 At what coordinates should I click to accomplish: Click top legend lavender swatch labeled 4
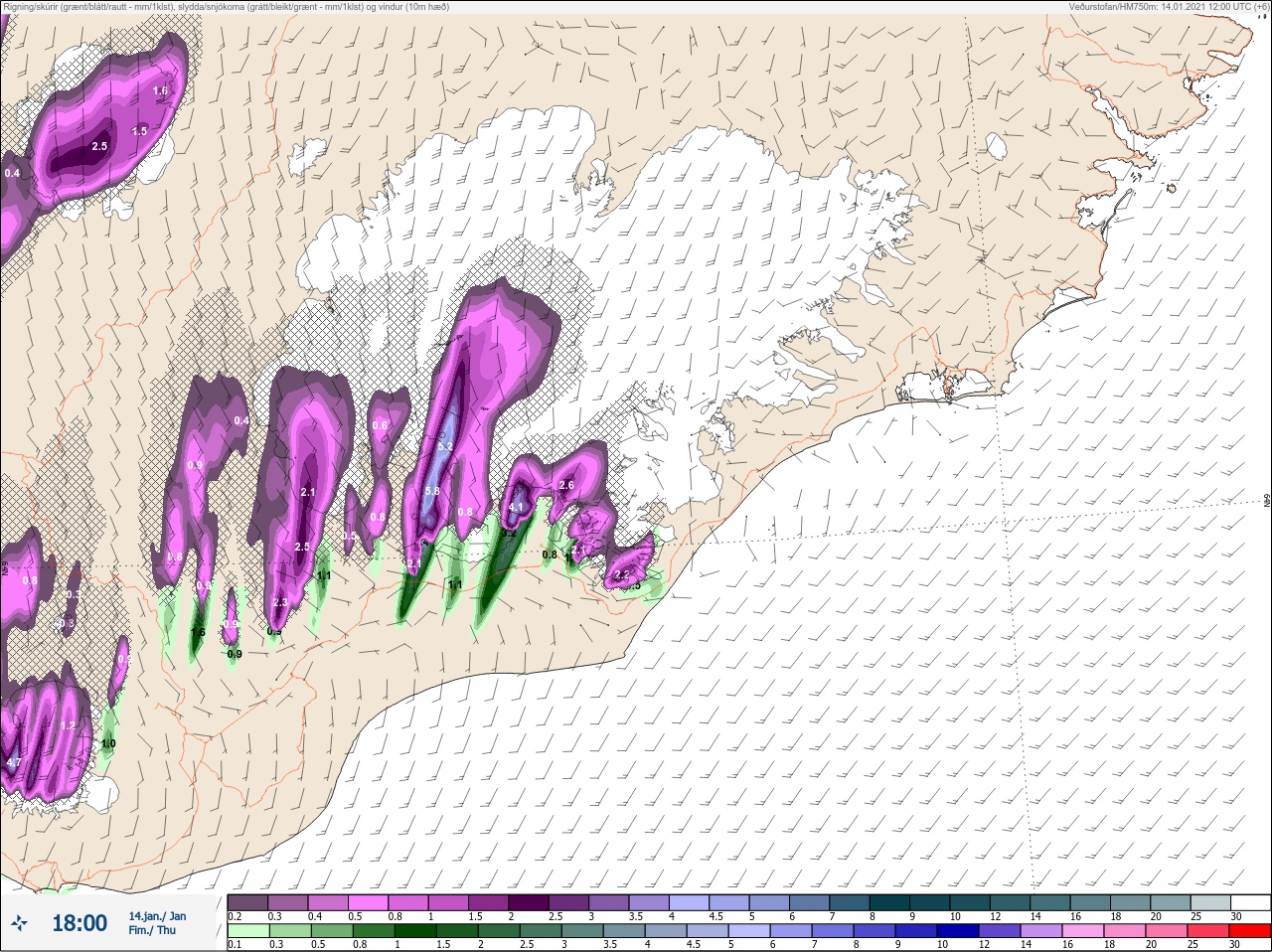(x=692, y=902)
